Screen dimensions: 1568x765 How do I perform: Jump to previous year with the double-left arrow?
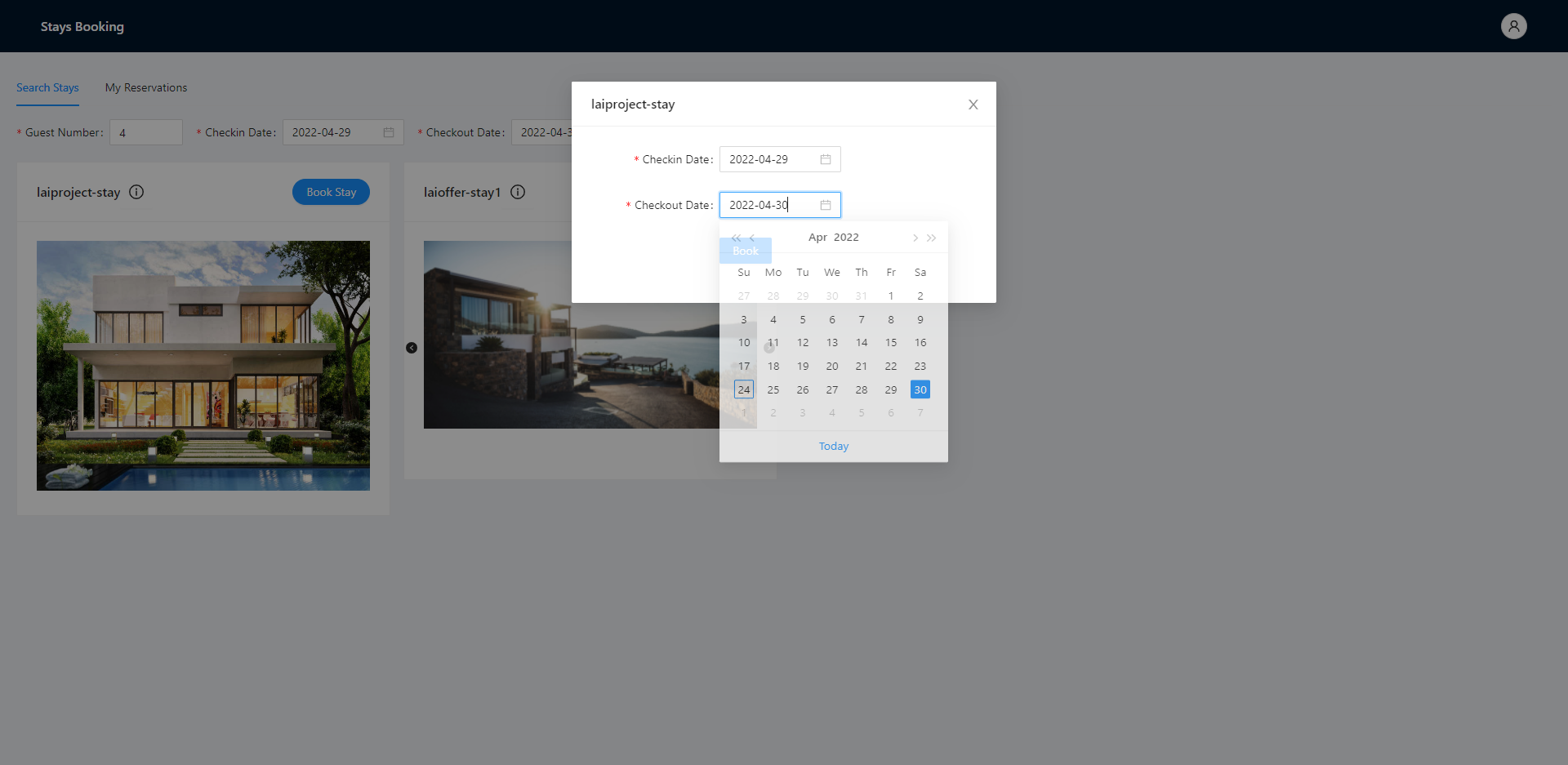[x=736, y=238]
